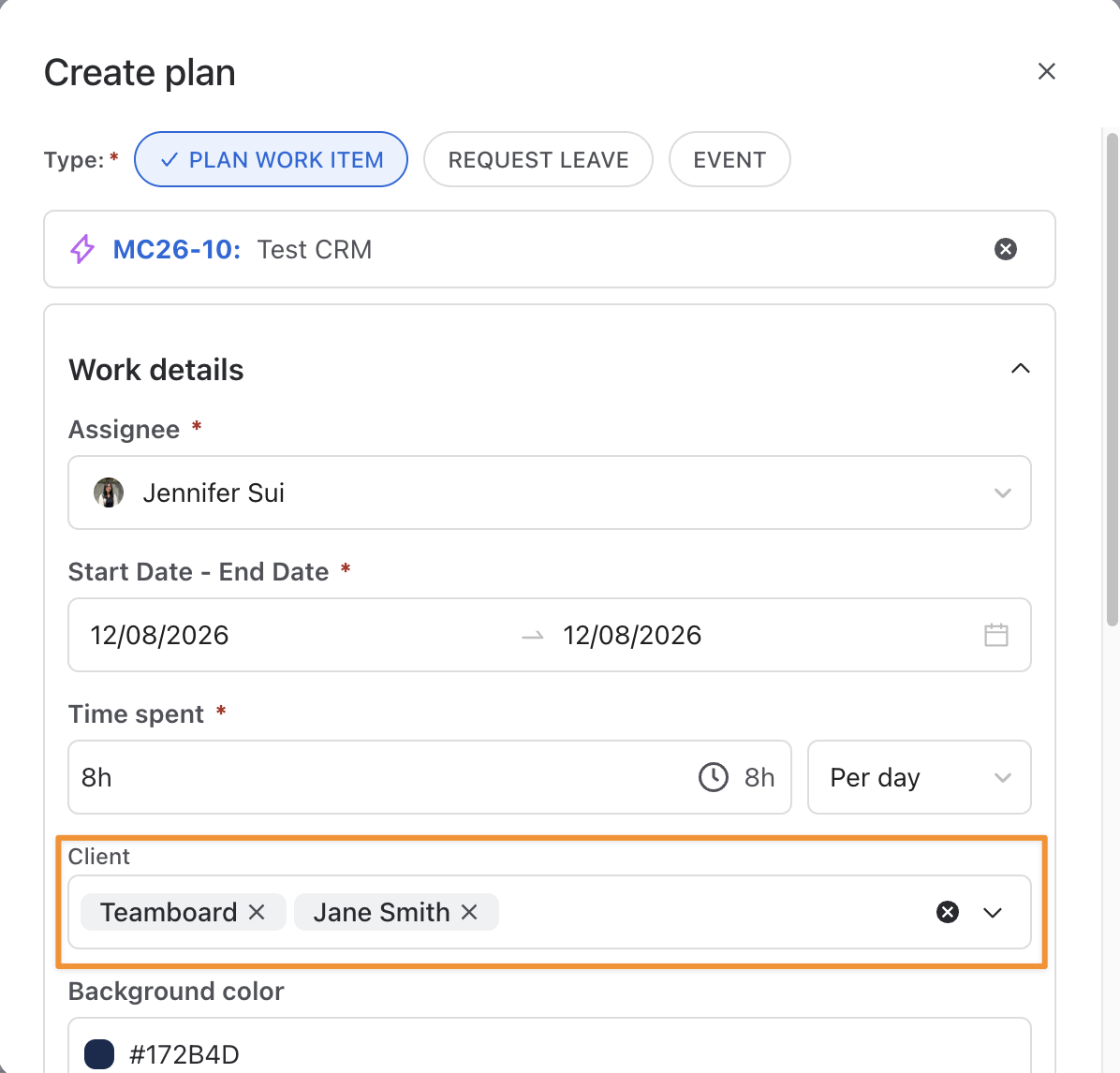Open the Per day dropdown
Screen dimensions: 1120x1073
click(920, 777)
